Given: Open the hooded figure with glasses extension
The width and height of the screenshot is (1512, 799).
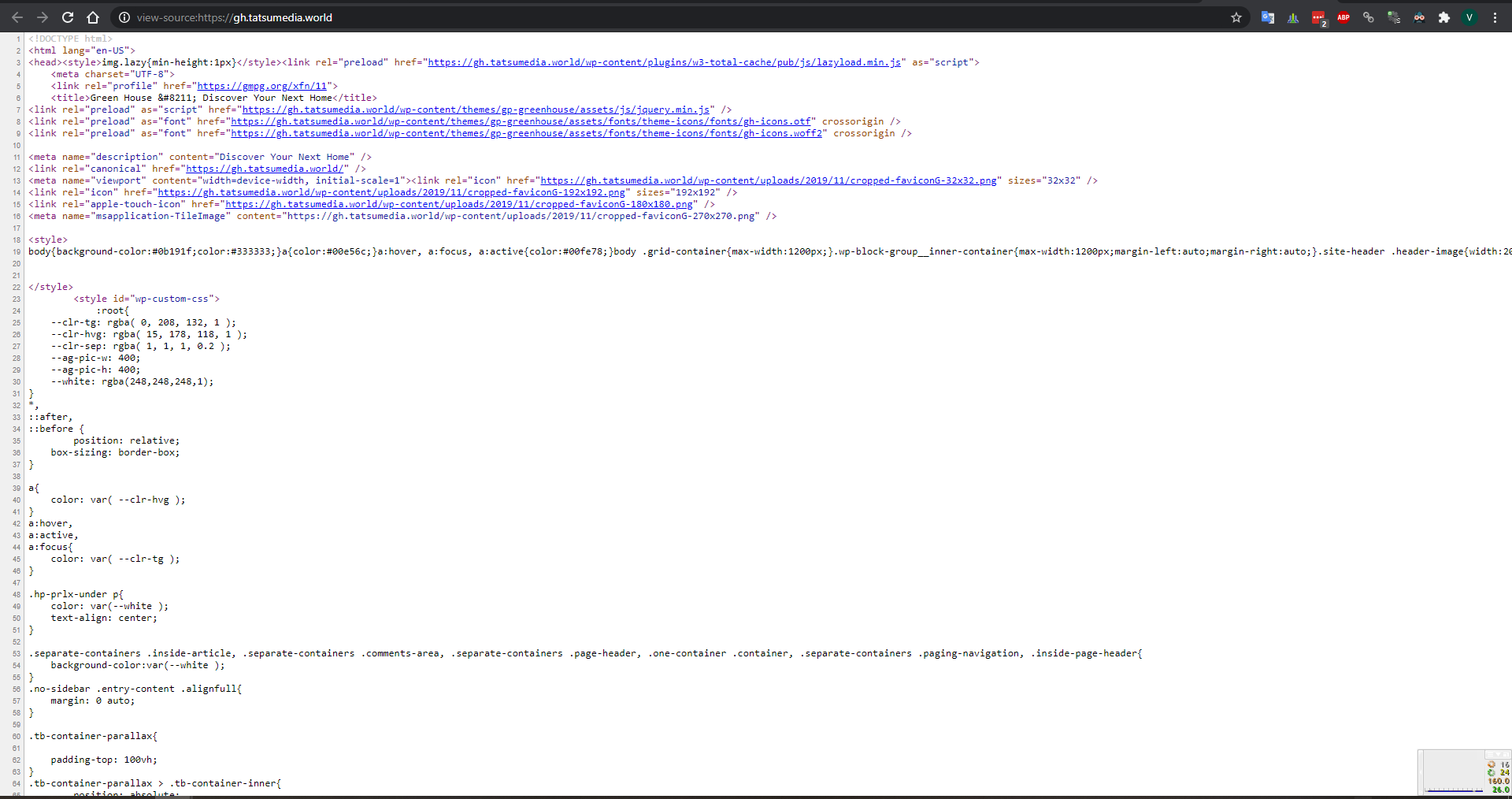Looking at the screenshot, I should (1419, 17).
